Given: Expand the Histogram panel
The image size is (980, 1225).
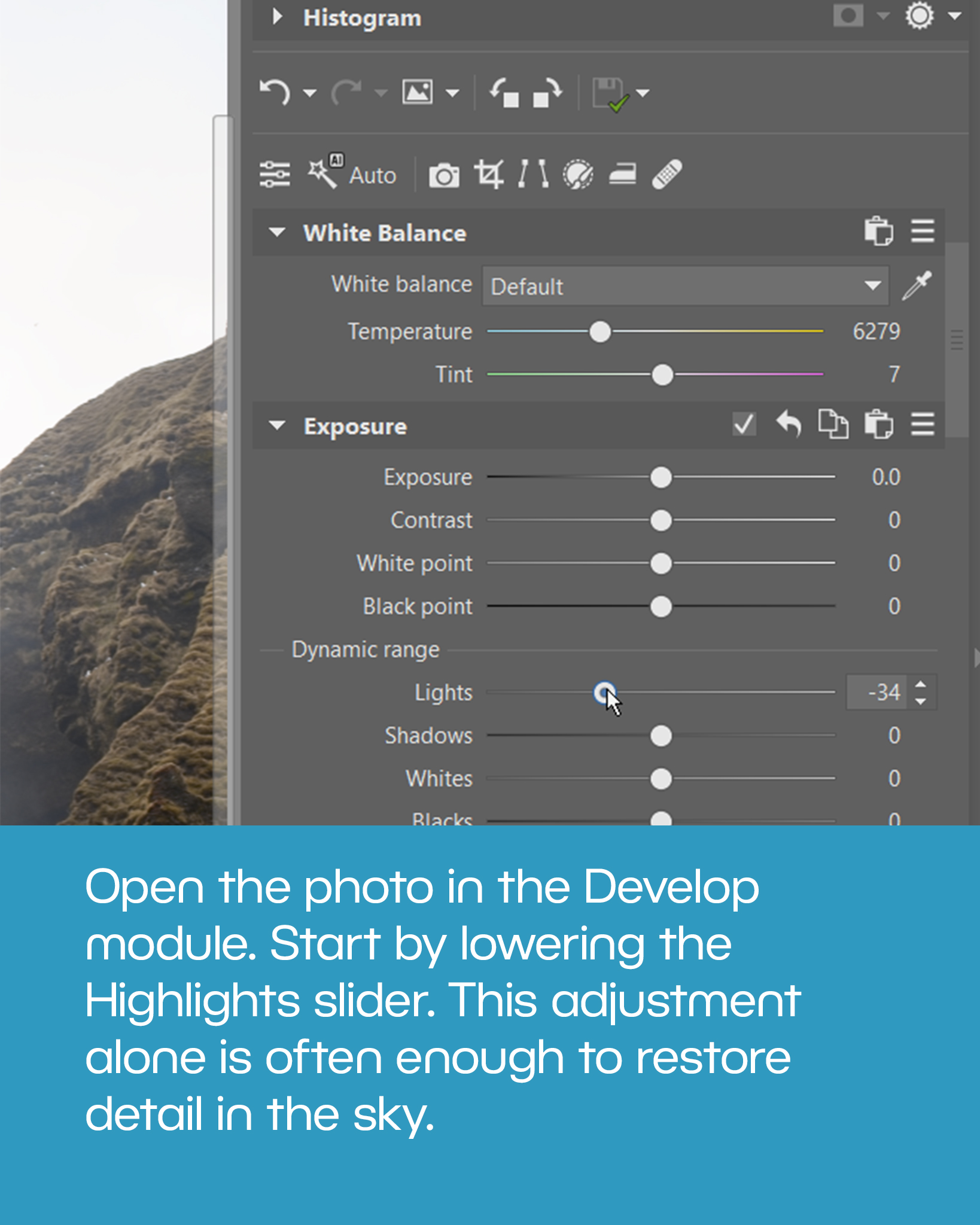Looking at the screenshot, I should 276,17.
